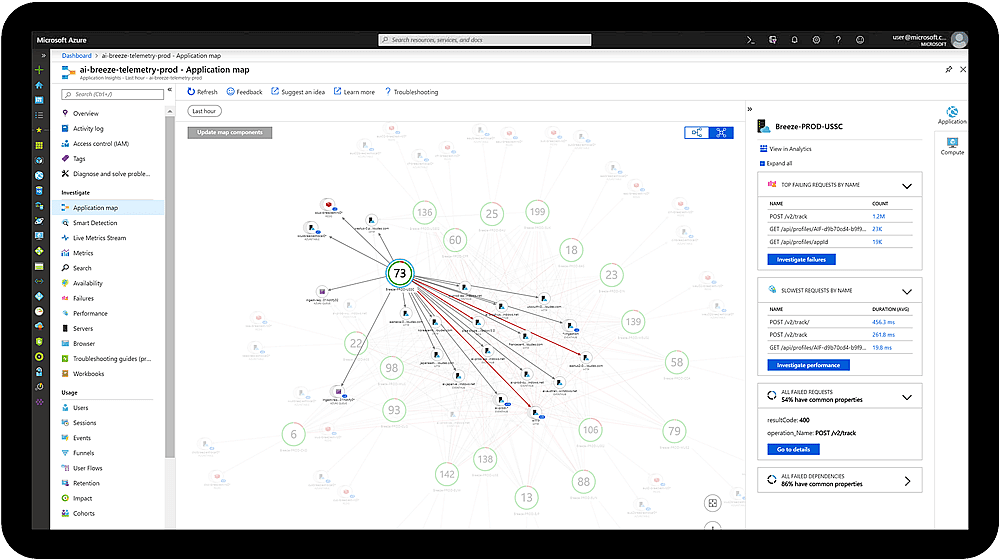Open the notifications bell
Viewport: 1000px width, 560px height.
click(795, 40)
